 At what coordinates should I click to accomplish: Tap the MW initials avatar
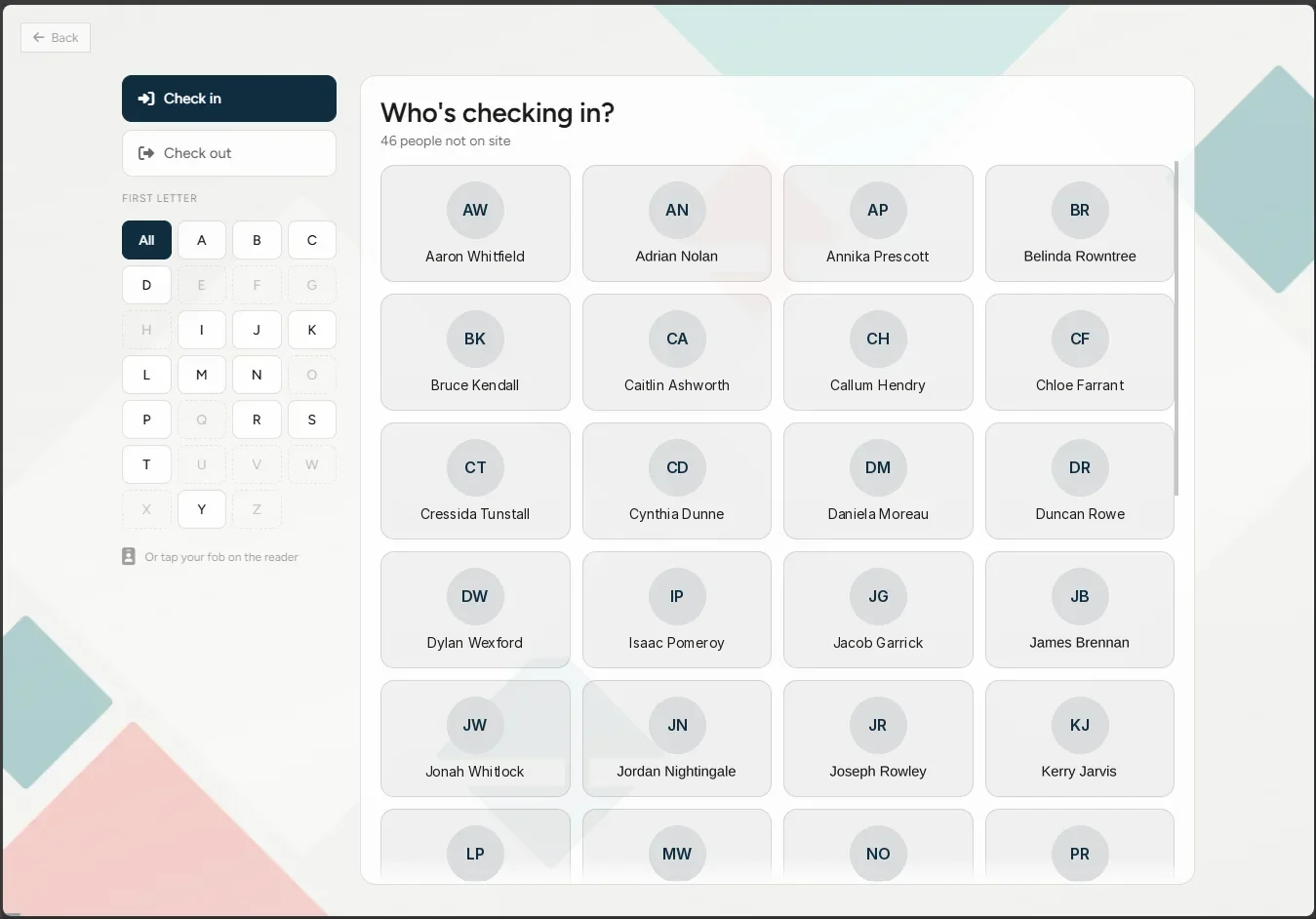[677, 854]
